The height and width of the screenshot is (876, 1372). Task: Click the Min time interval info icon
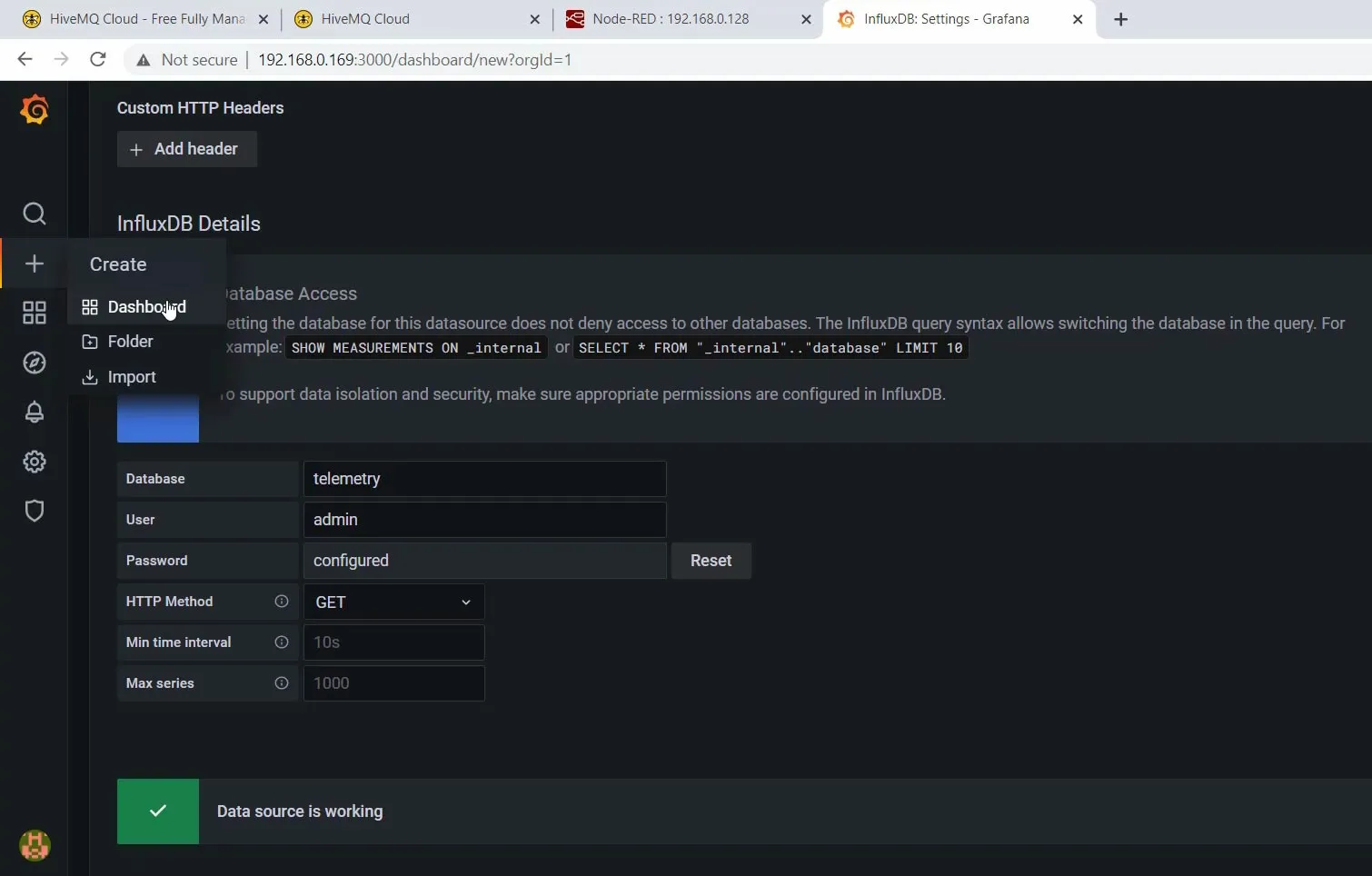(x=282, y=642)
